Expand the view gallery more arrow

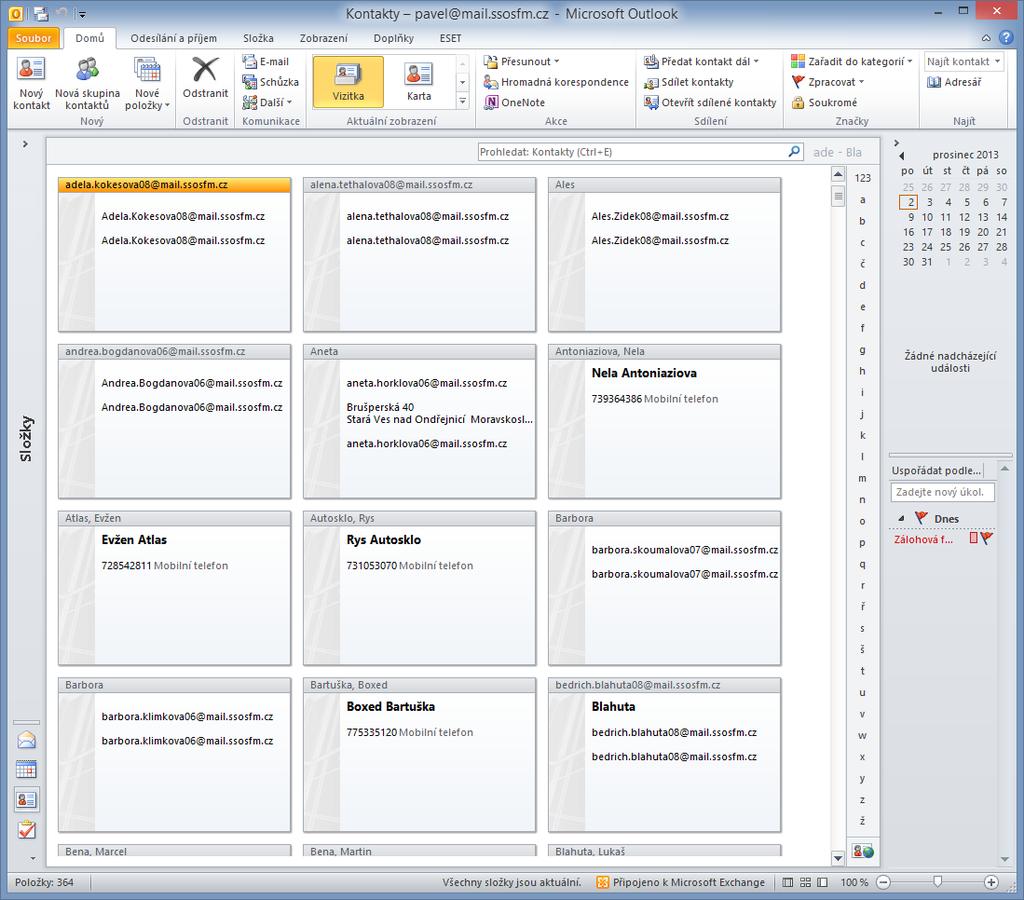click(x=462, y=101)
